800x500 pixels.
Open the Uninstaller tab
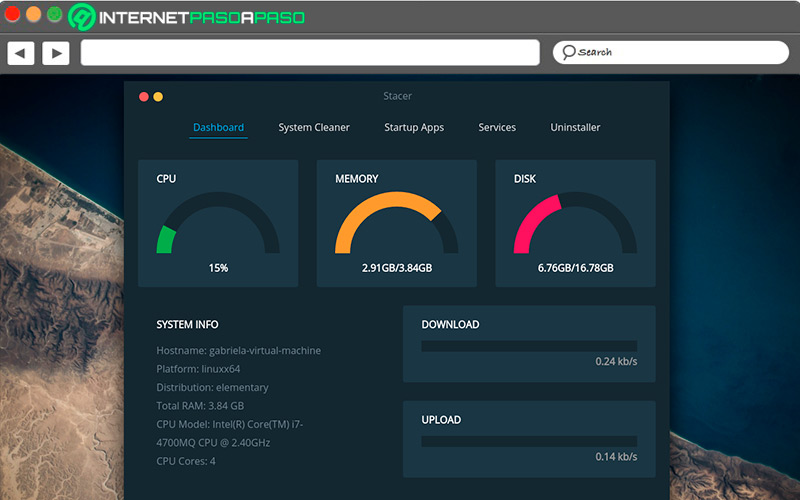tap(575, 128)
